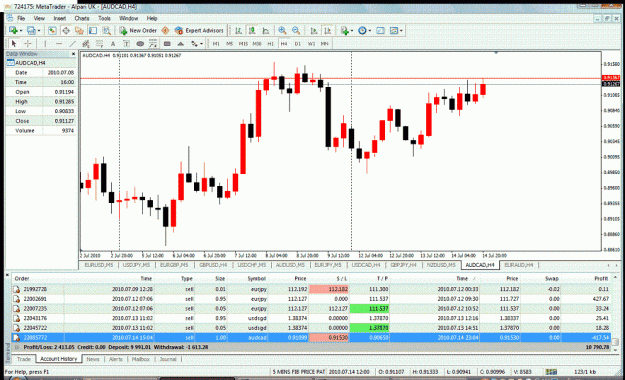Open the Periods clock icon
This screenshot has width=625, height=380.
coord(362,30)
